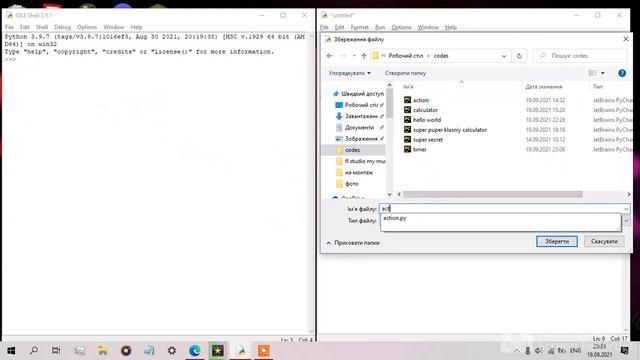Open Run menu in untitled editor

click(x=380, y=27)
